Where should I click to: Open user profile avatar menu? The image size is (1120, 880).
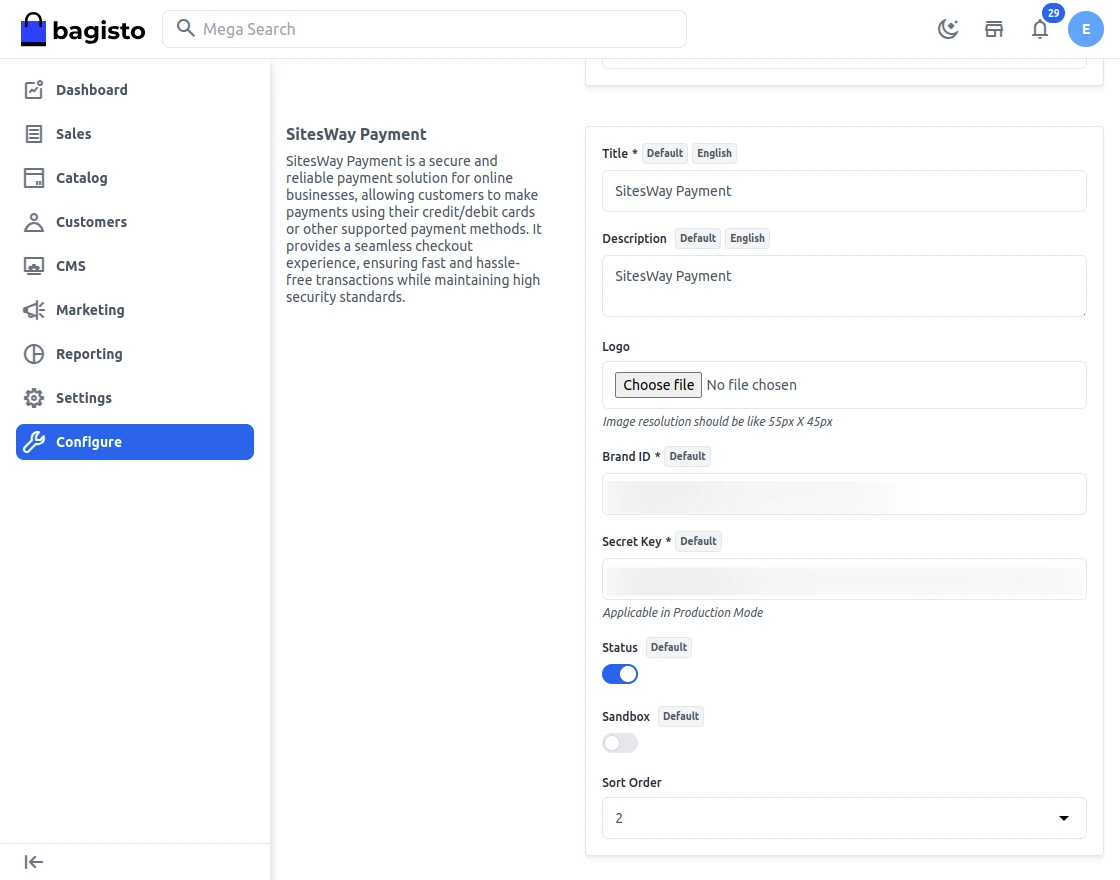point(1086,29)
